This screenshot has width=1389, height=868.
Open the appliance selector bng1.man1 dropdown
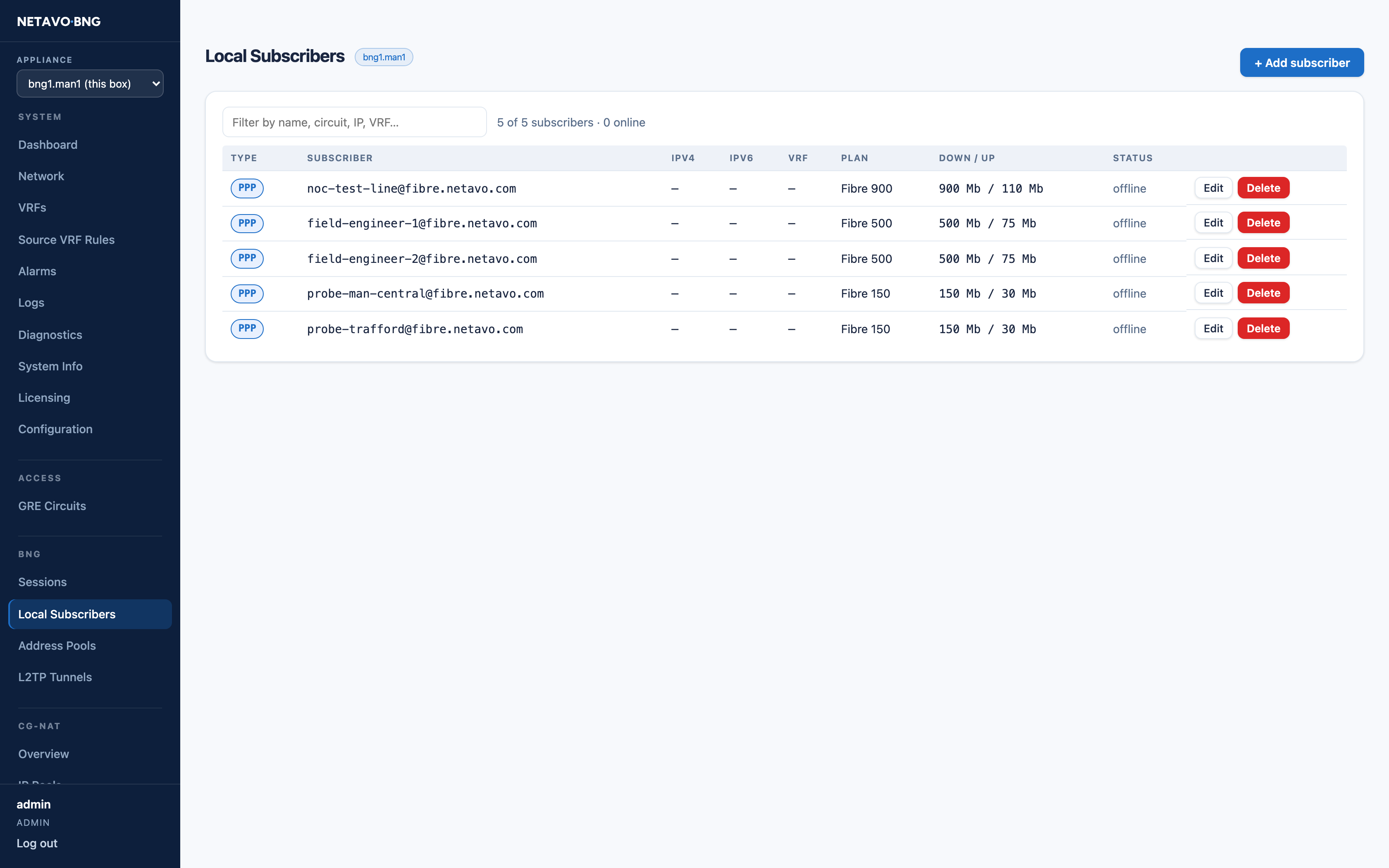point(90,84)
